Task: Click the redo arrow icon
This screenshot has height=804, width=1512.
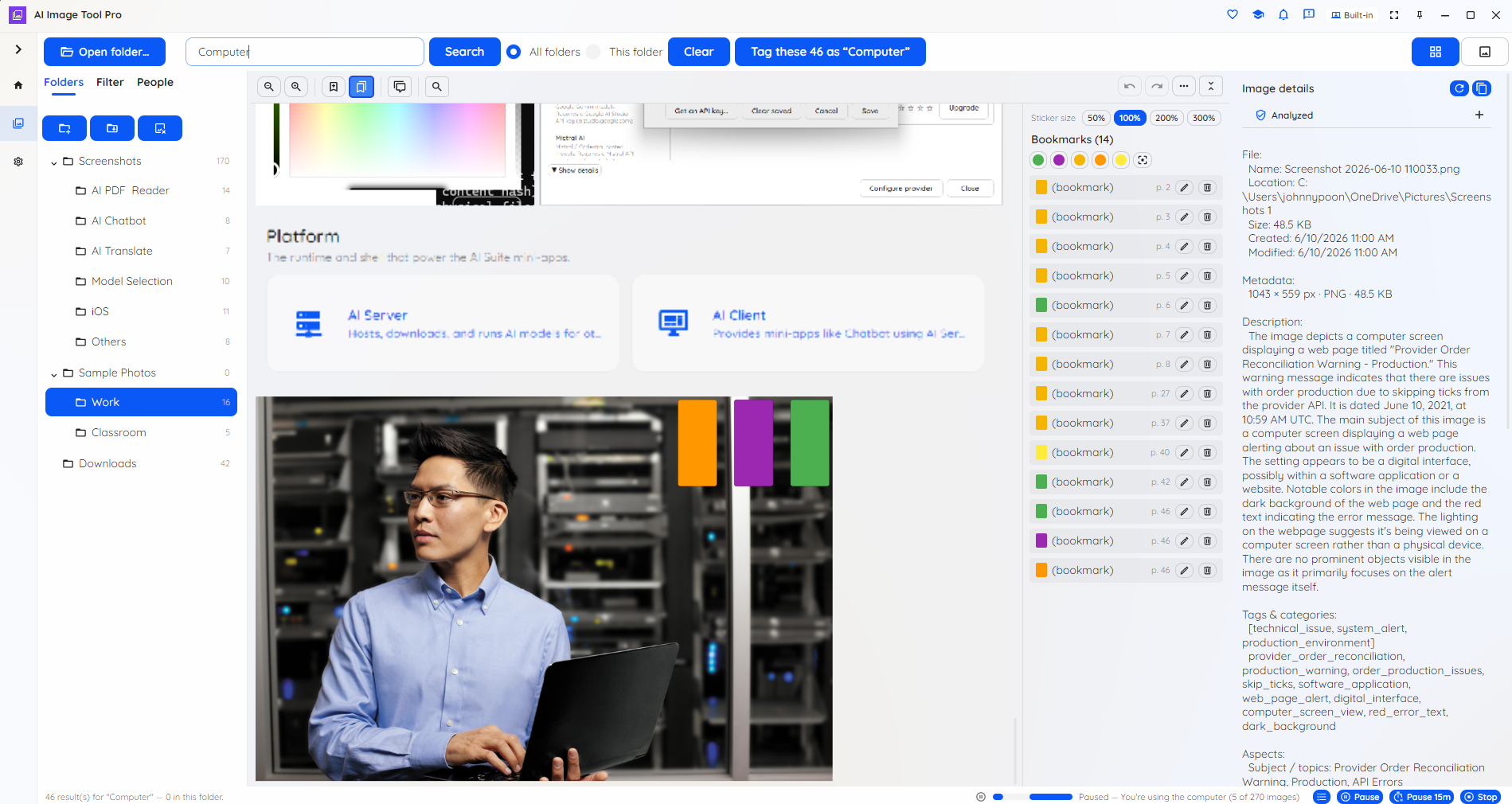Action: (x=1157, y=86)
